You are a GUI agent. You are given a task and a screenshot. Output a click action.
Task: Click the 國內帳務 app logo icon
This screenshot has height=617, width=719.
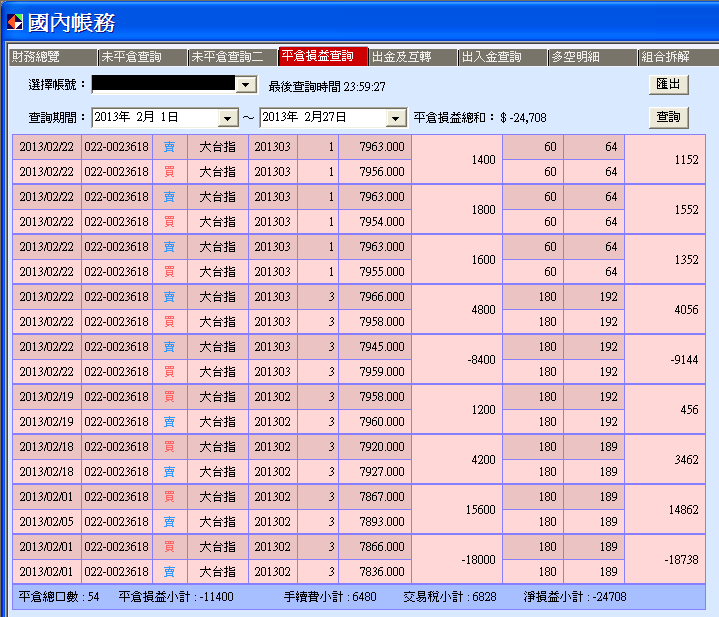coord(15,22)
